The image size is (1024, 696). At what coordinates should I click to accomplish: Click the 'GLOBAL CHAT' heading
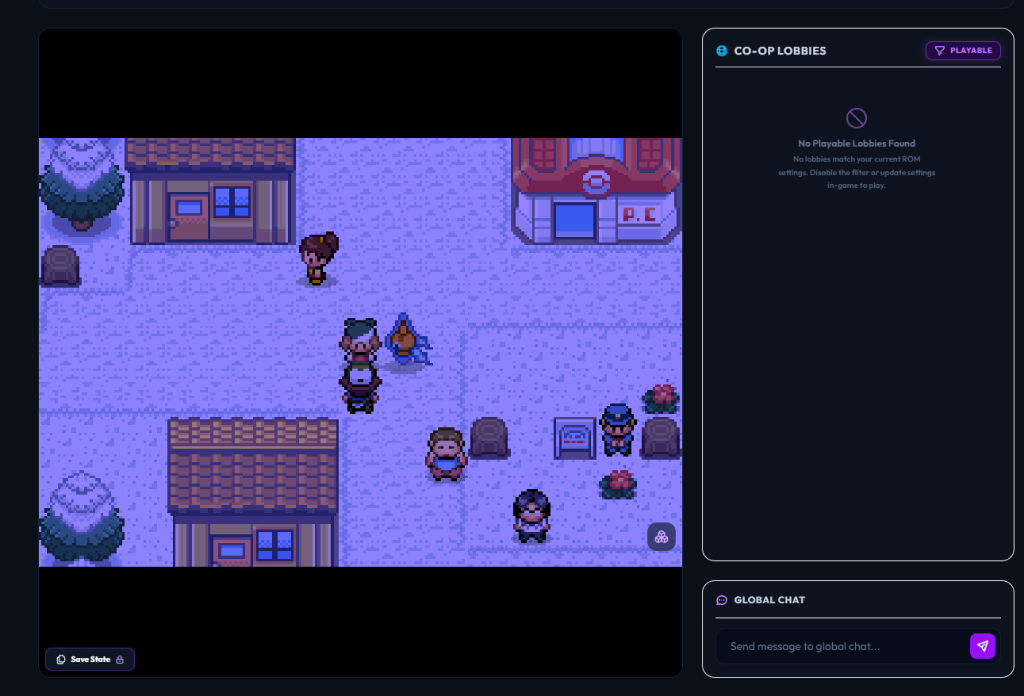[x=769, y=600]
